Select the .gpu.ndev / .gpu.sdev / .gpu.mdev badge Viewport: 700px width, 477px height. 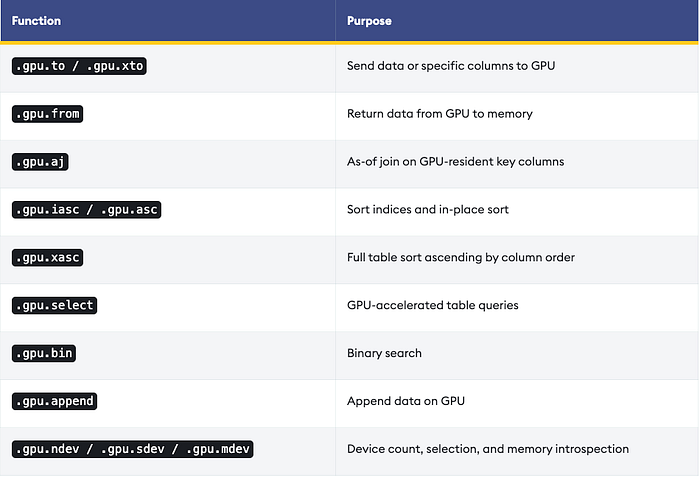[x=133, y=449]
